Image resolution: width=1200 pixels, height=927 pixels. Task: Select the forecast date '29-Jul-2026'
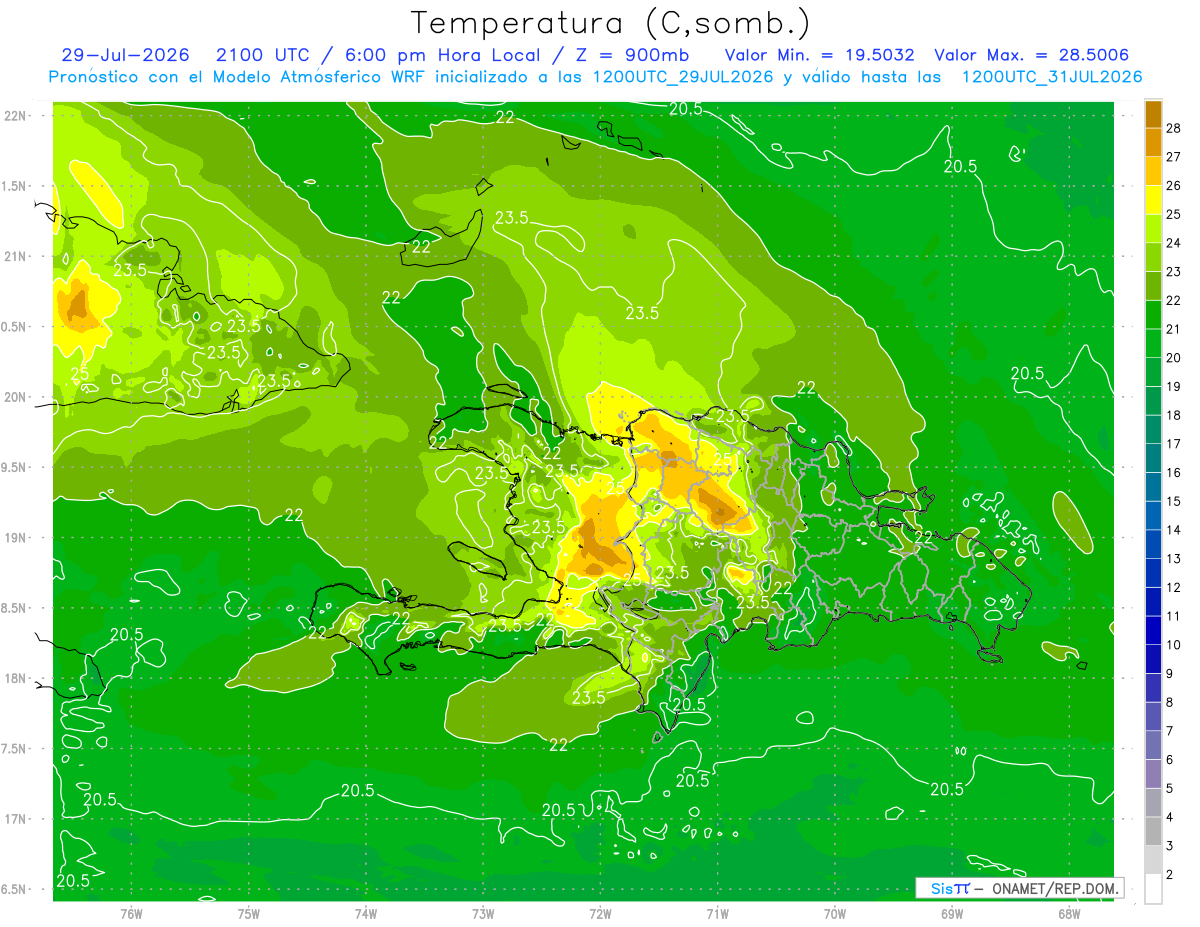125,55
